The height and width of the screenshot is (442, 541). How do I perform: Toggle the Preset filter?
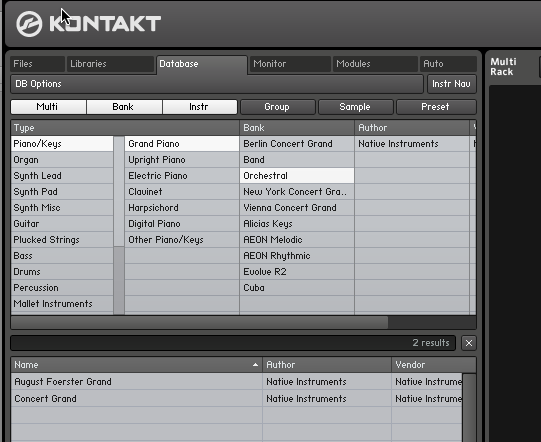click(436, 107)
